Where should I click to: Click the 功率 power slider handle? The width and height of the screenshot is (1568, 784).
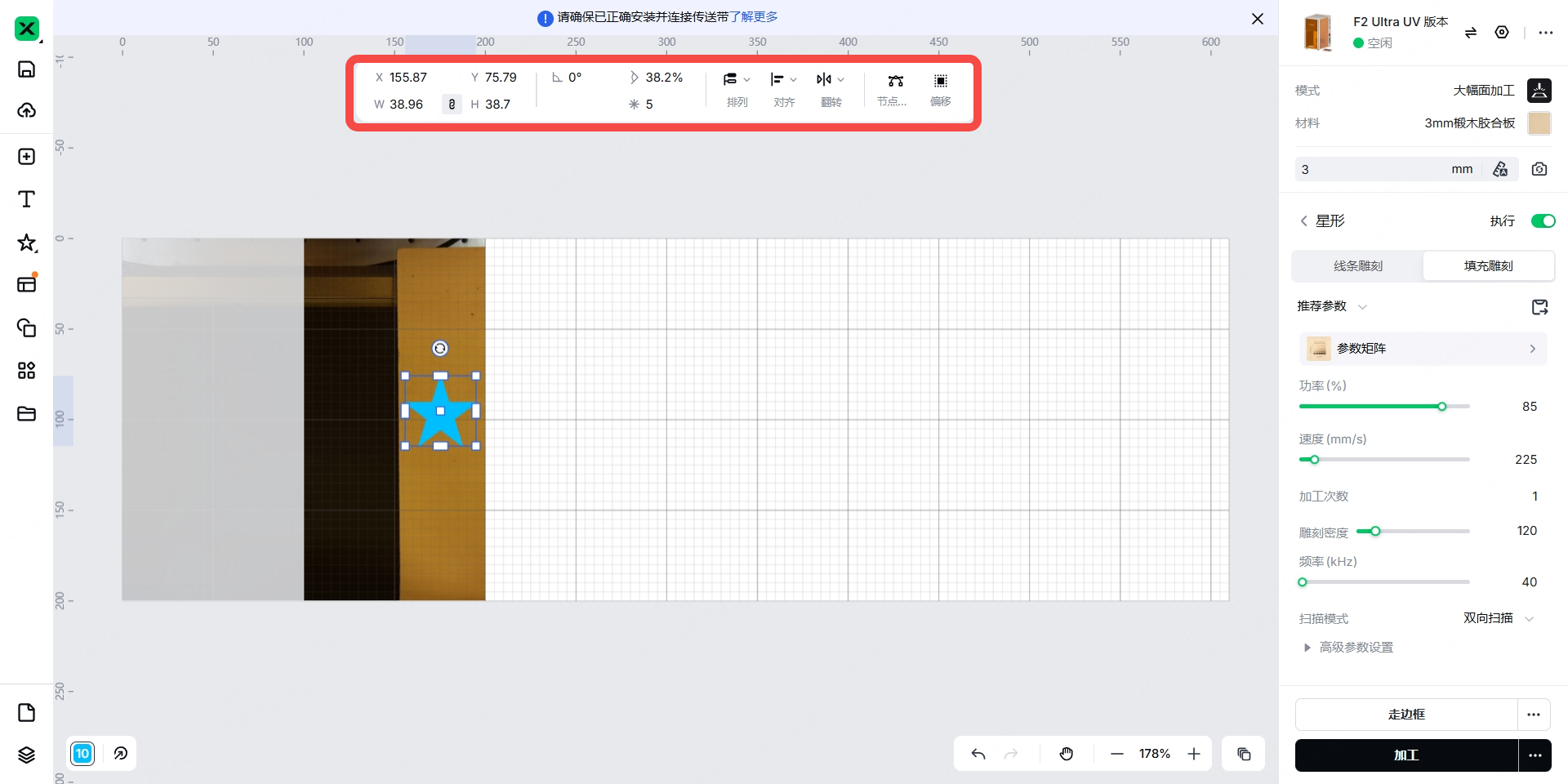1442,407
